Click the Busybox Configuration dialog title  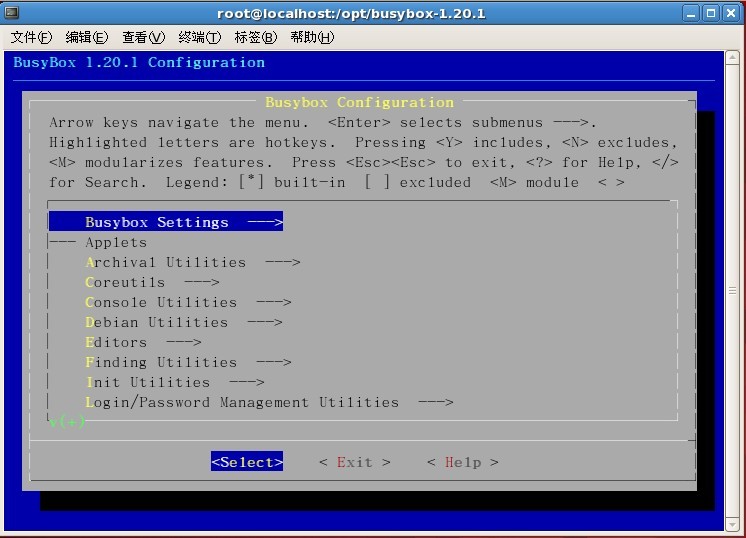(359, 102)
